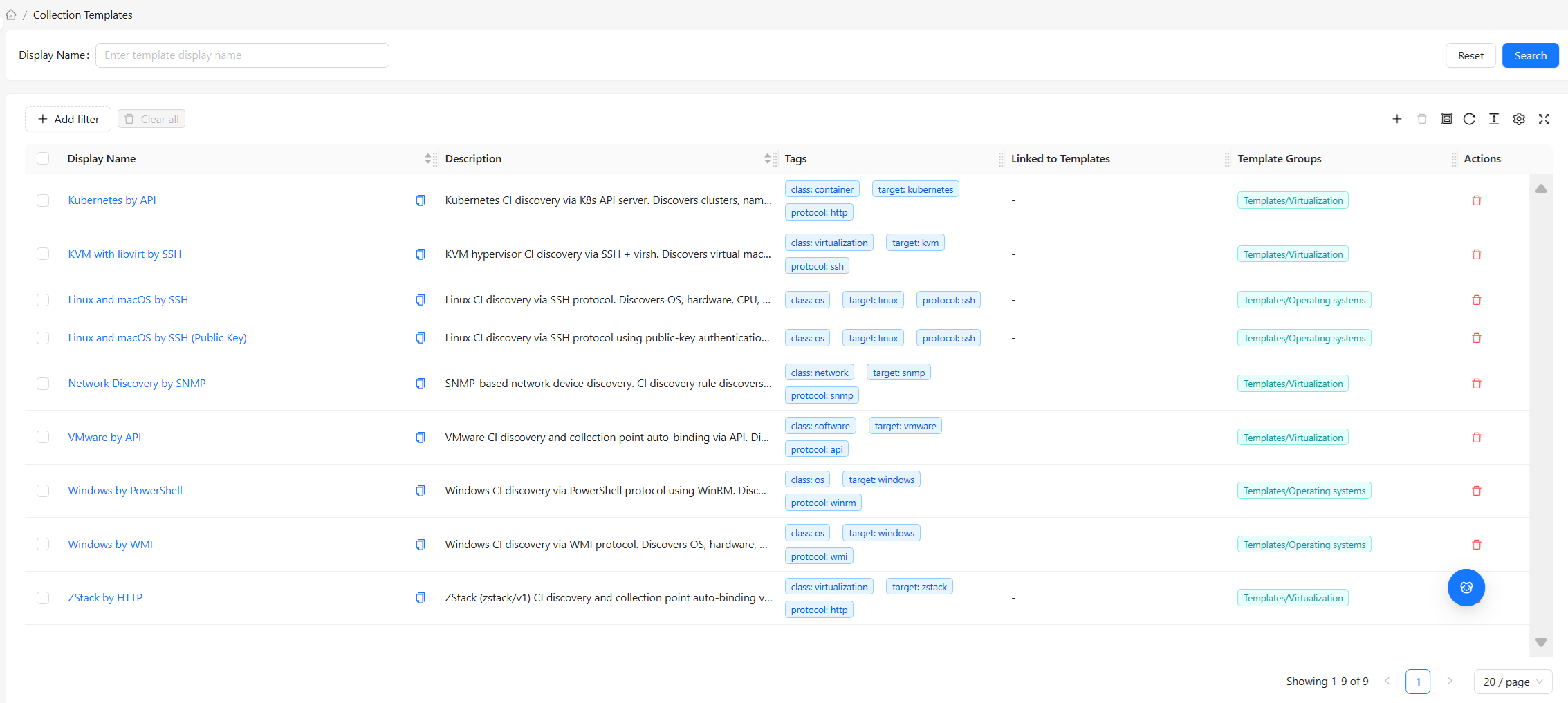The width and height of the screenshot is (1568, 703).
Task: Delete Windows by WMI template
Action: tap(1477, 545)
